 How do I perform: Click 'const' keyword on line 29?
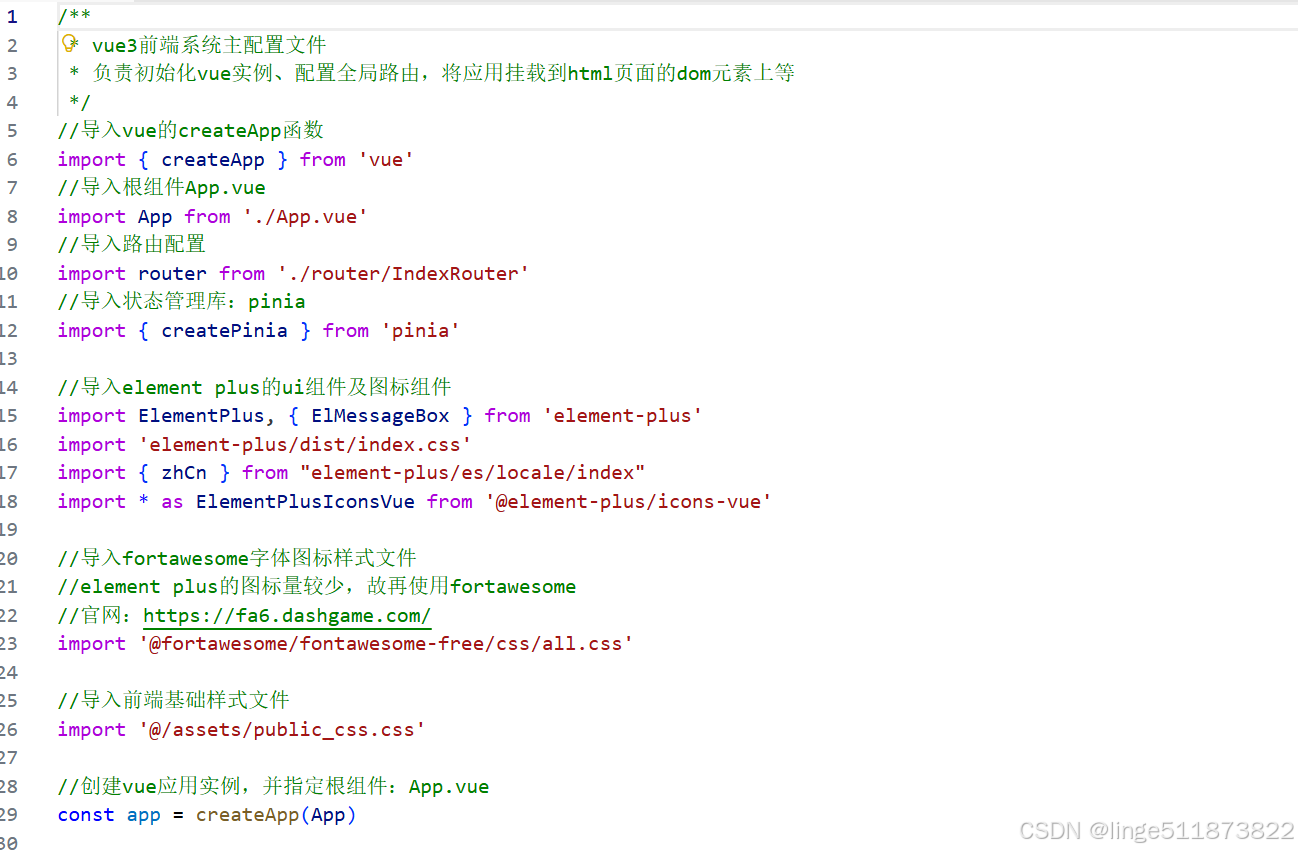tap(86, 814)
